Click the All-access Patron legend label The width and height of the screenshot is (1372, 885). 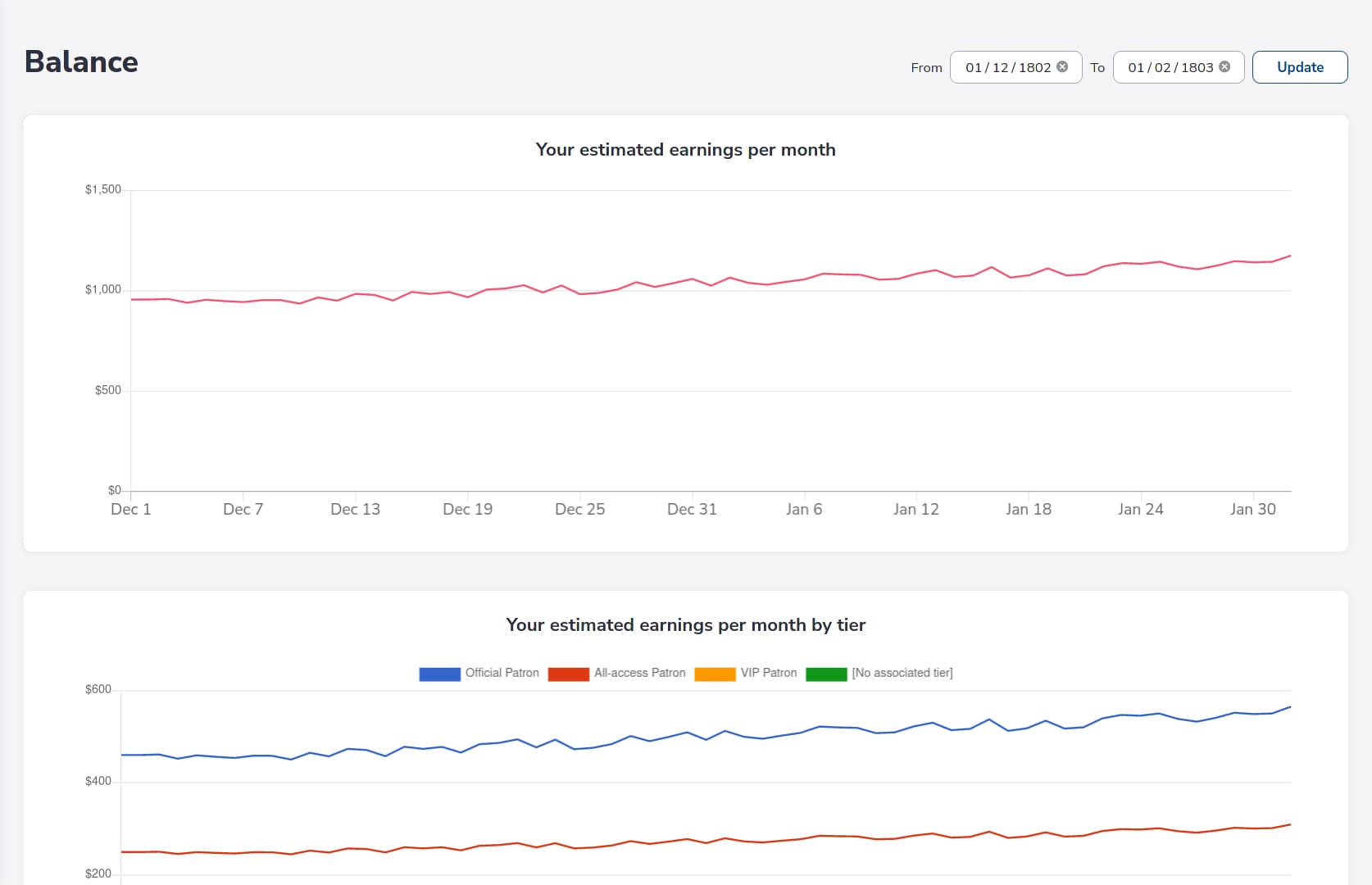click(640, 673)
